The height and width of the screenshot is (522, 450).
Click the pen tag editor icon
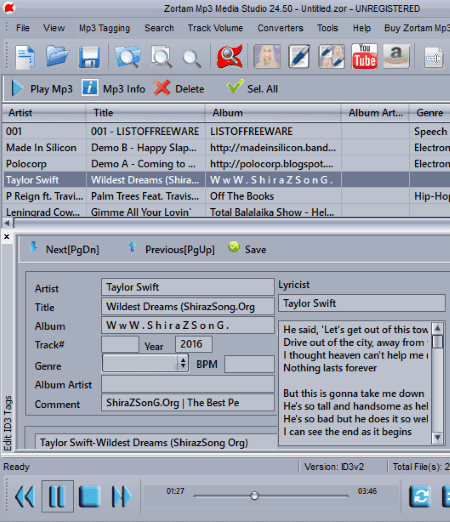pos(299,56)
